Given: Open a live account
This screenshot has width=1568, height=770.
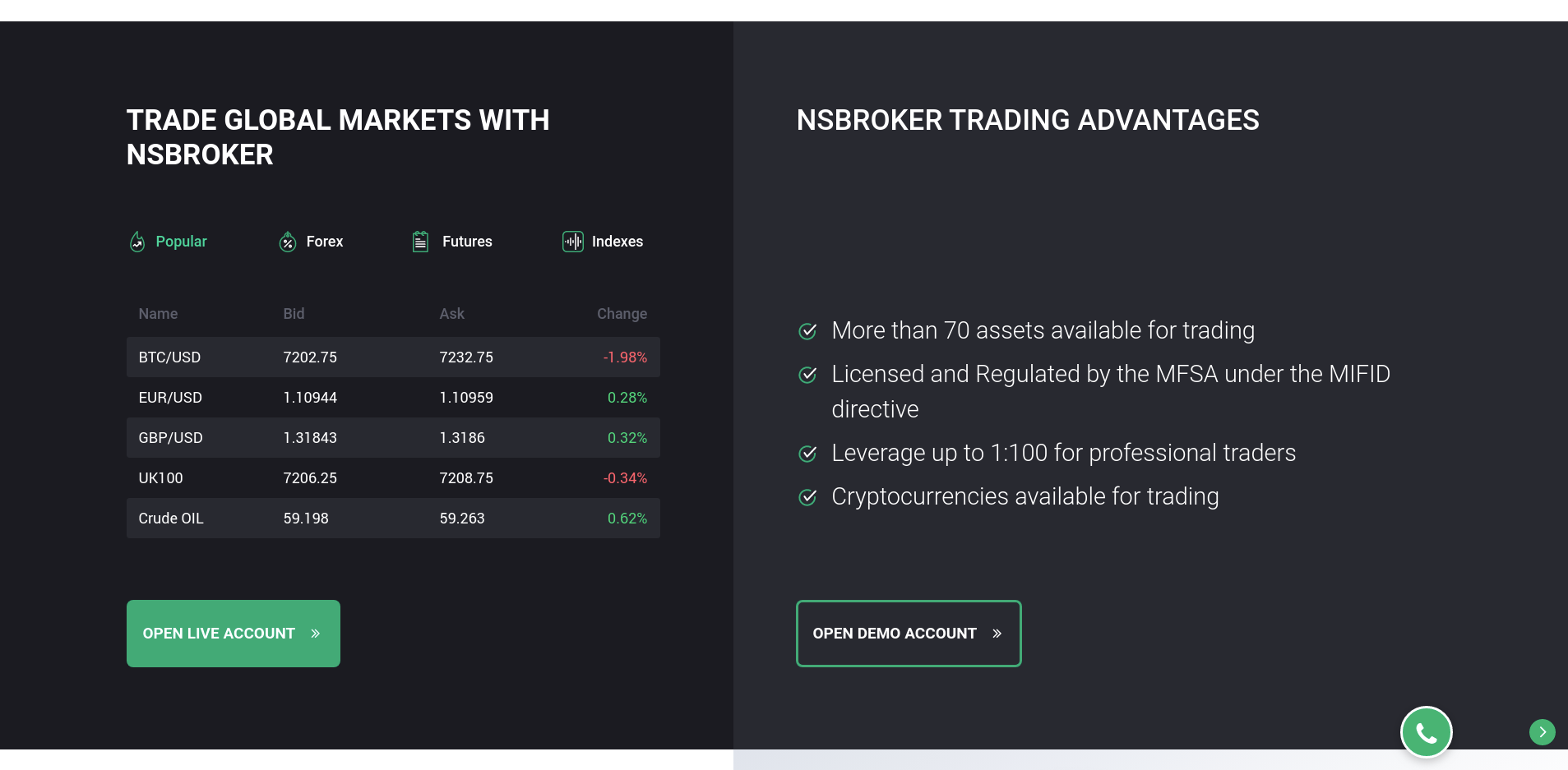Looking at the screenshot, I should click(x=234, y=634).
